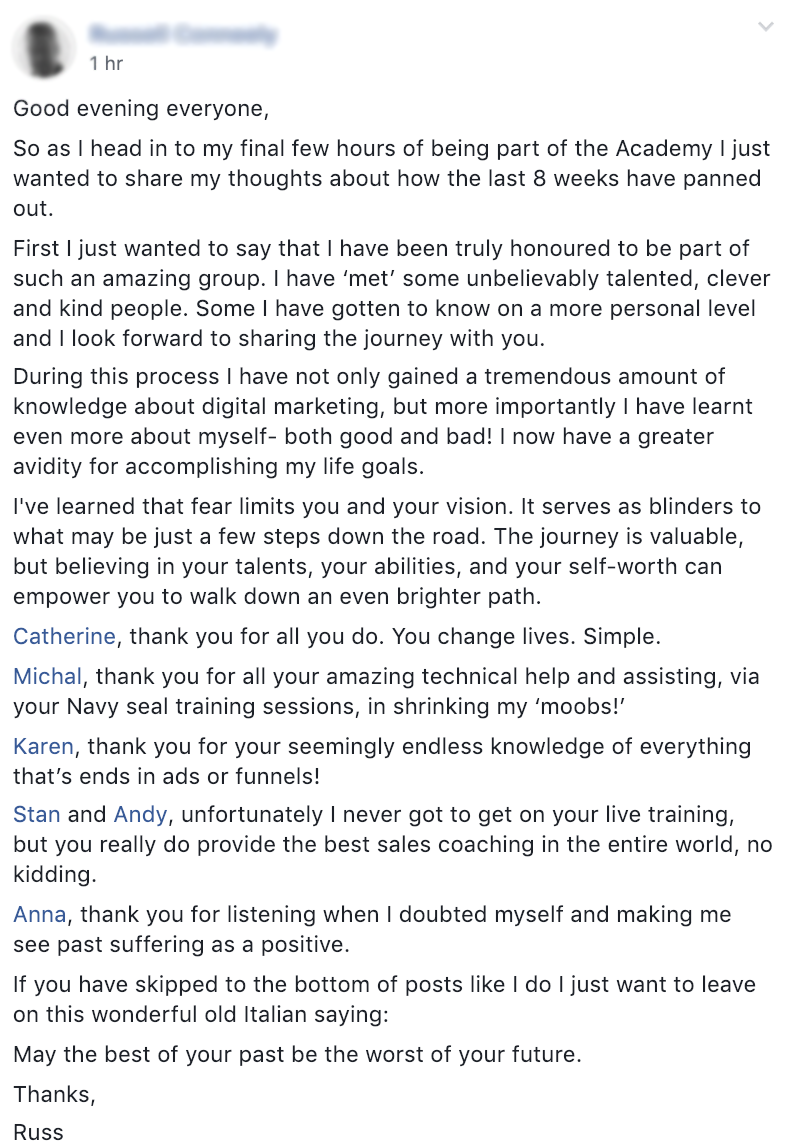Click the 'May the best of your past' line
The width and height of the screenshot is (792, 1148).
click(x=297, y=1054)
